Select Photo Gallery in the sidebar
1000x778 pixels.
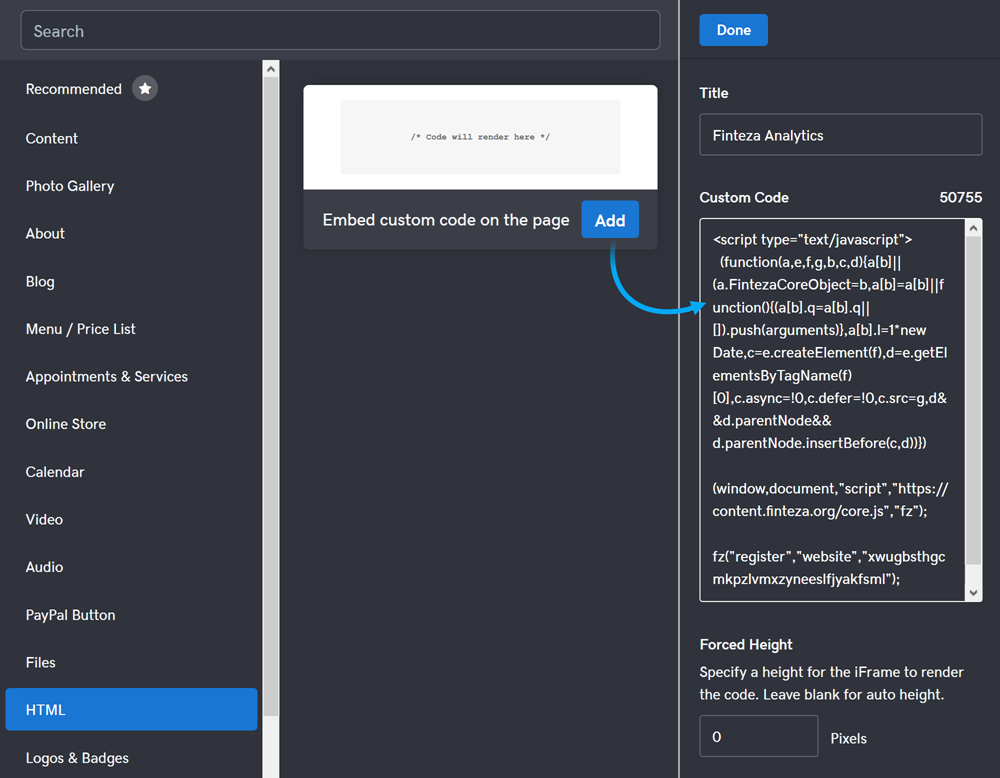pos(70,186)
